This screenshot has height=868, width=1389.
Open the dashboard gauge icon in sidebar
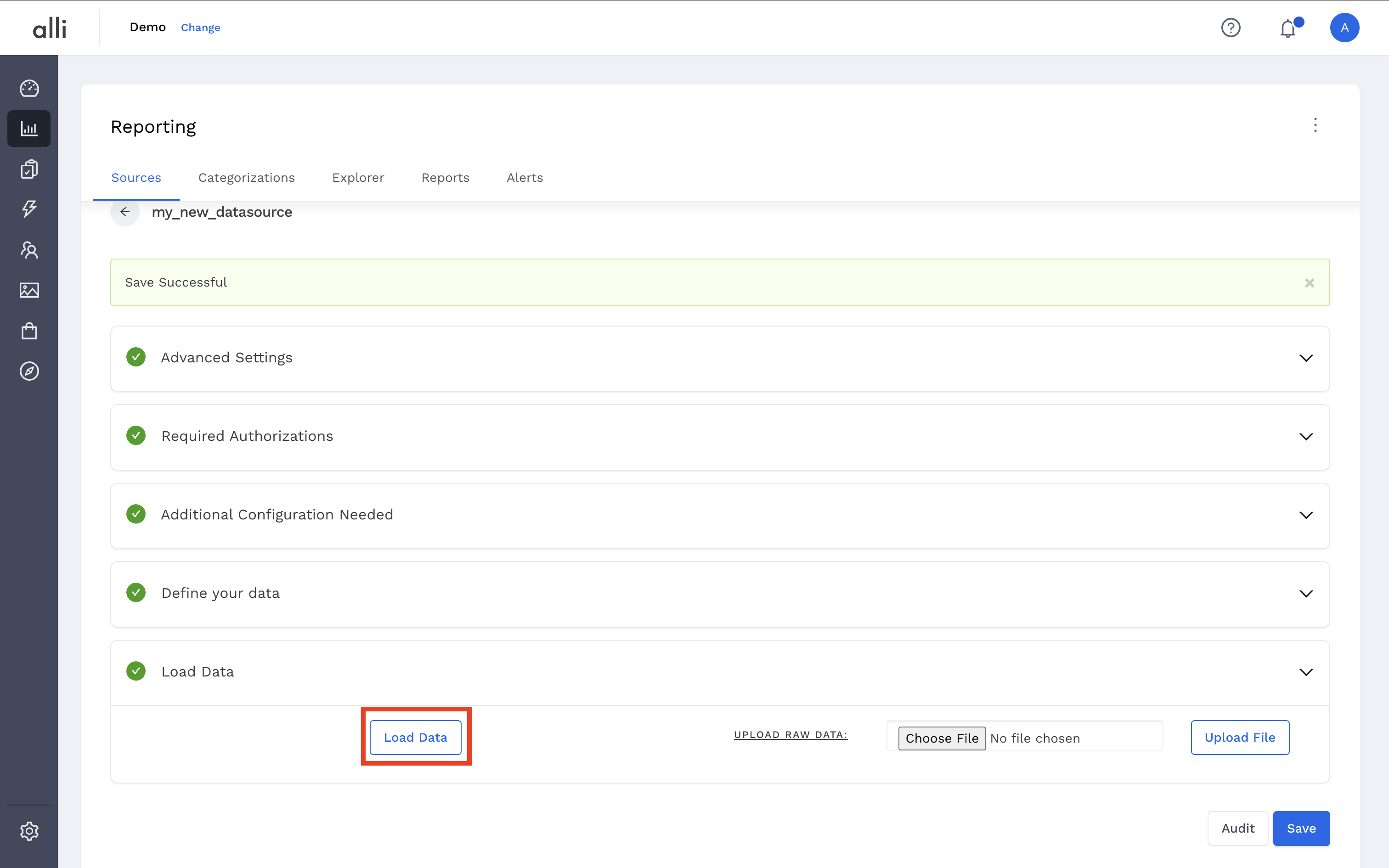[x=29, y=88]
